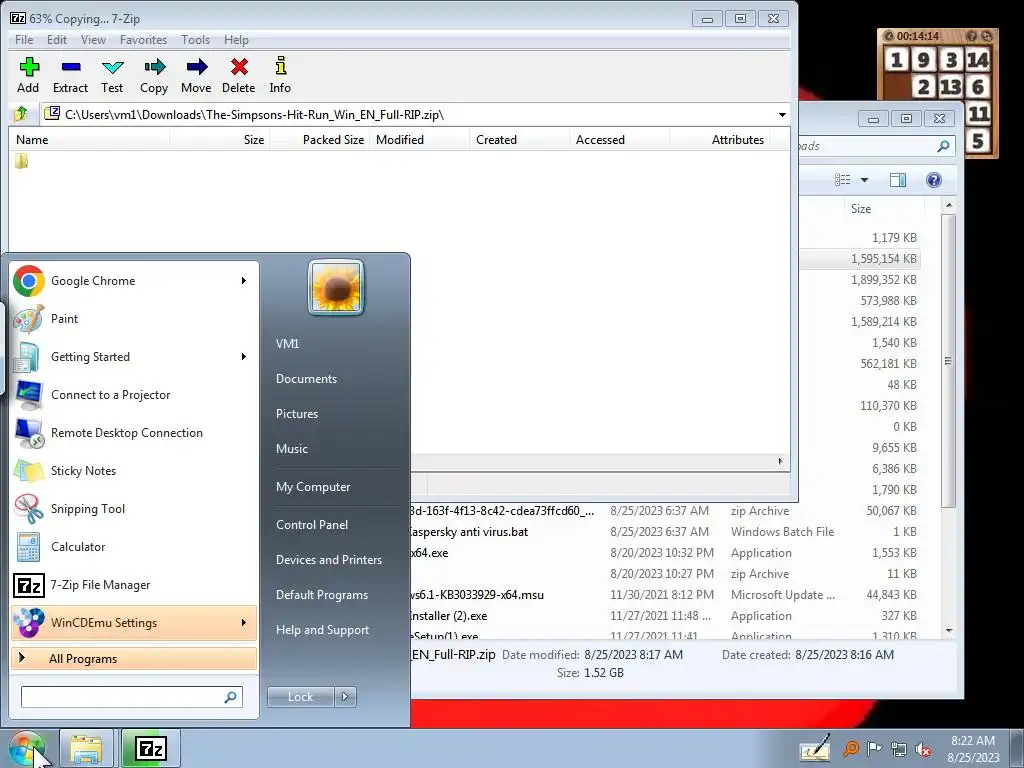The width and height of the screenshot is (1024, 768).
Task: Click the Windows Start orb
Action: tap(26, 749)
